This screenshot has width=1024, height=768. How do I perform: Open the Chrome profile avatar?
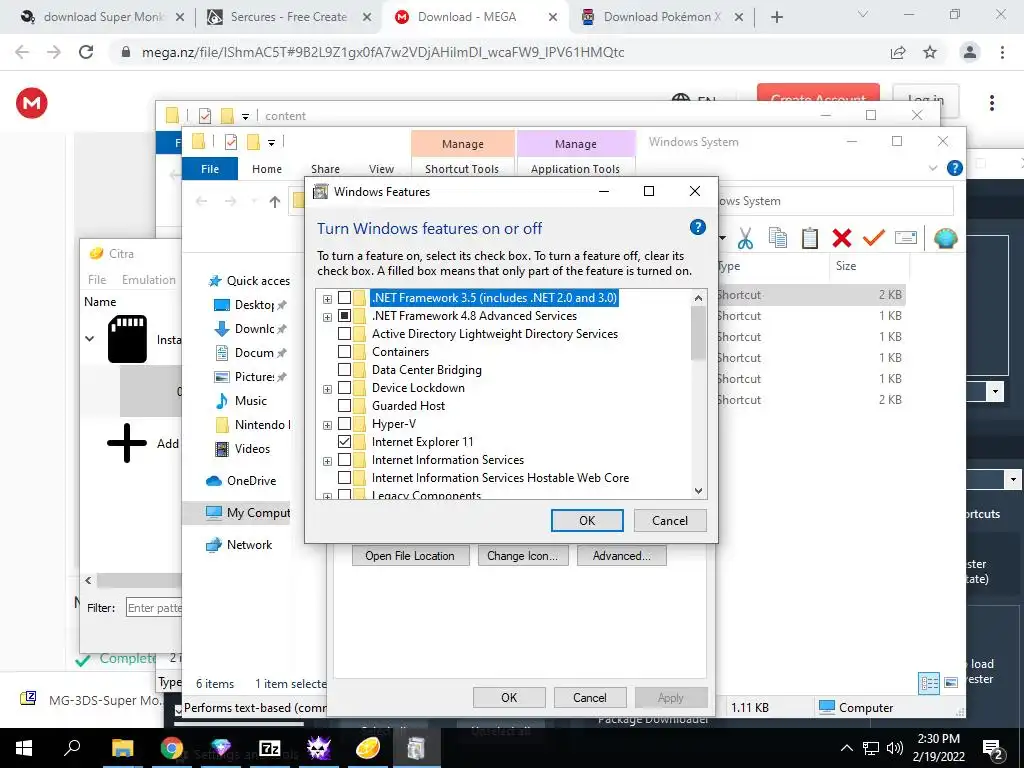point(970,52)
